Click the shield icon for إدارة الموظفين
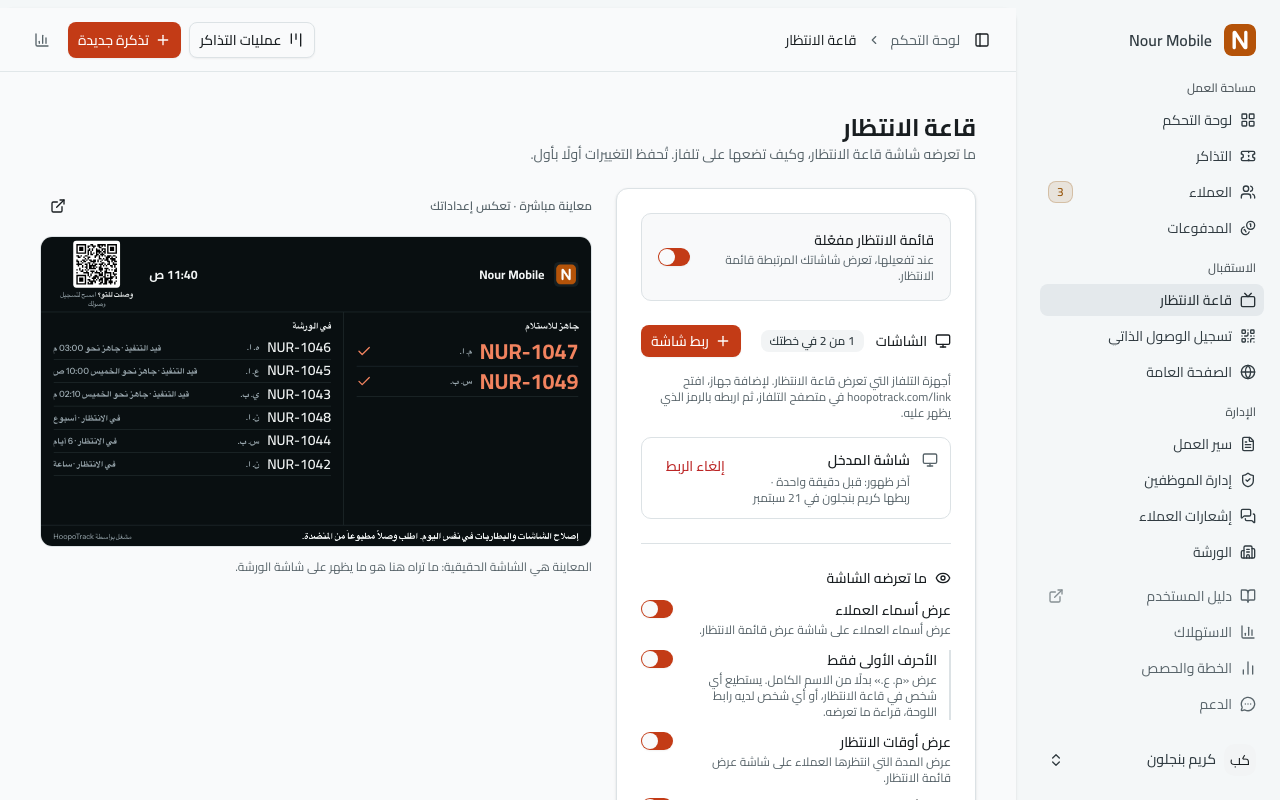The height and width of the screenshot is (800, 1280). [1248, 480]
